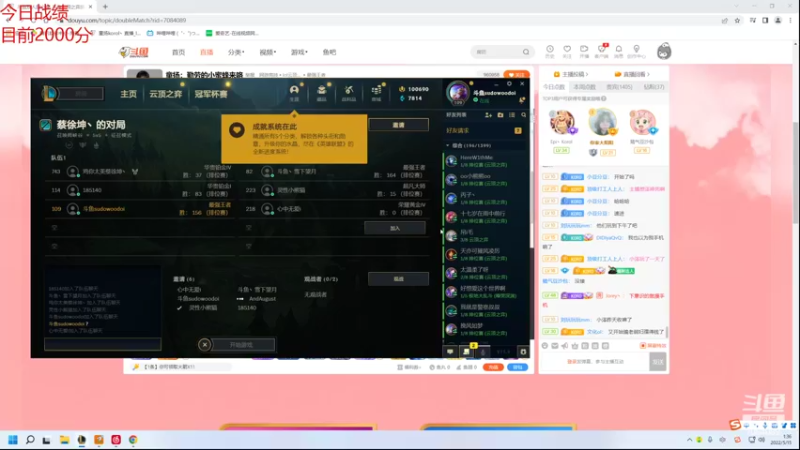Click into the lobby chat input box

103,344
